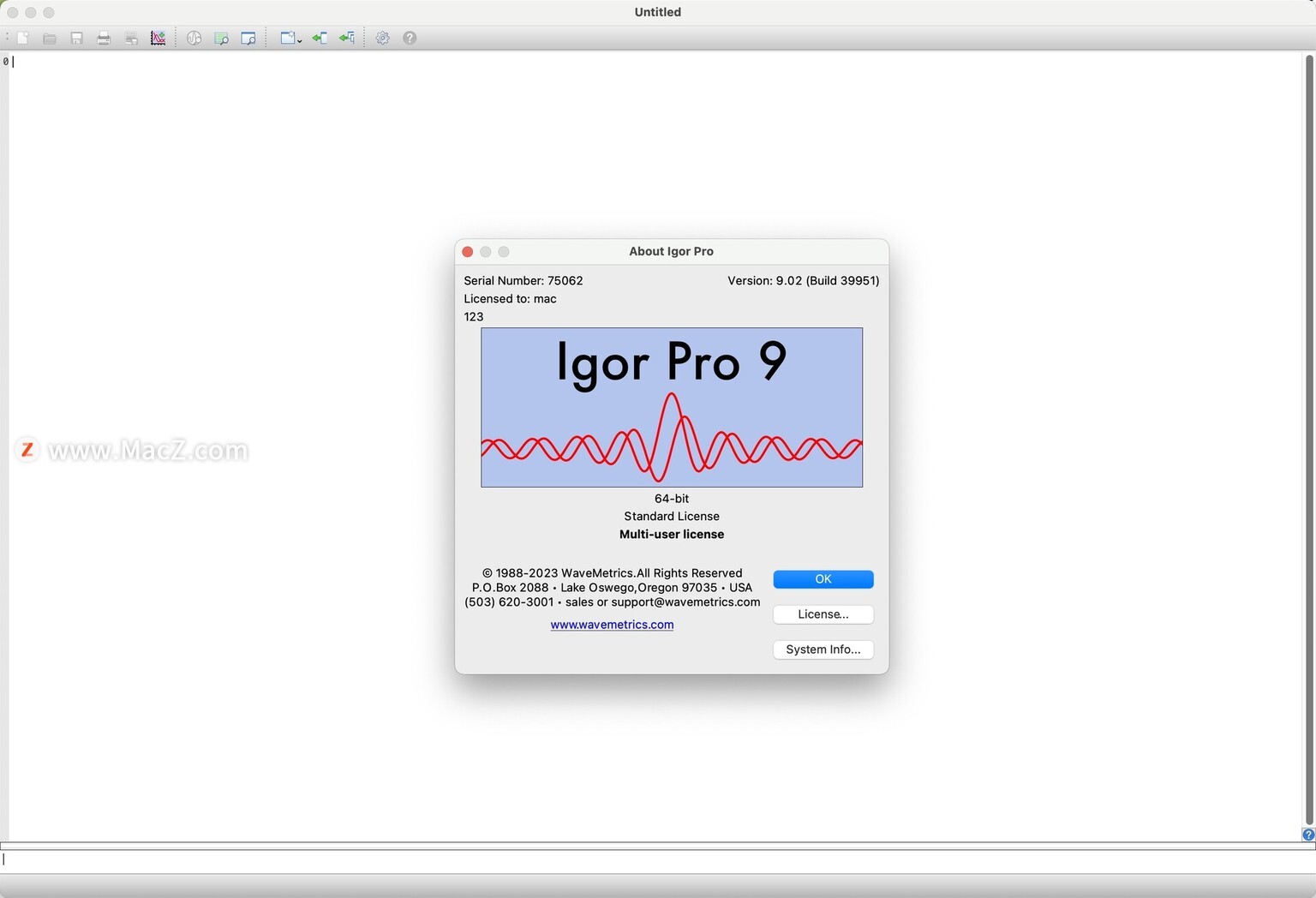Click the vertical scrollbar of history area
Image resolution: width=1316 pixels, height=898 pixels.
(1309, 440)
